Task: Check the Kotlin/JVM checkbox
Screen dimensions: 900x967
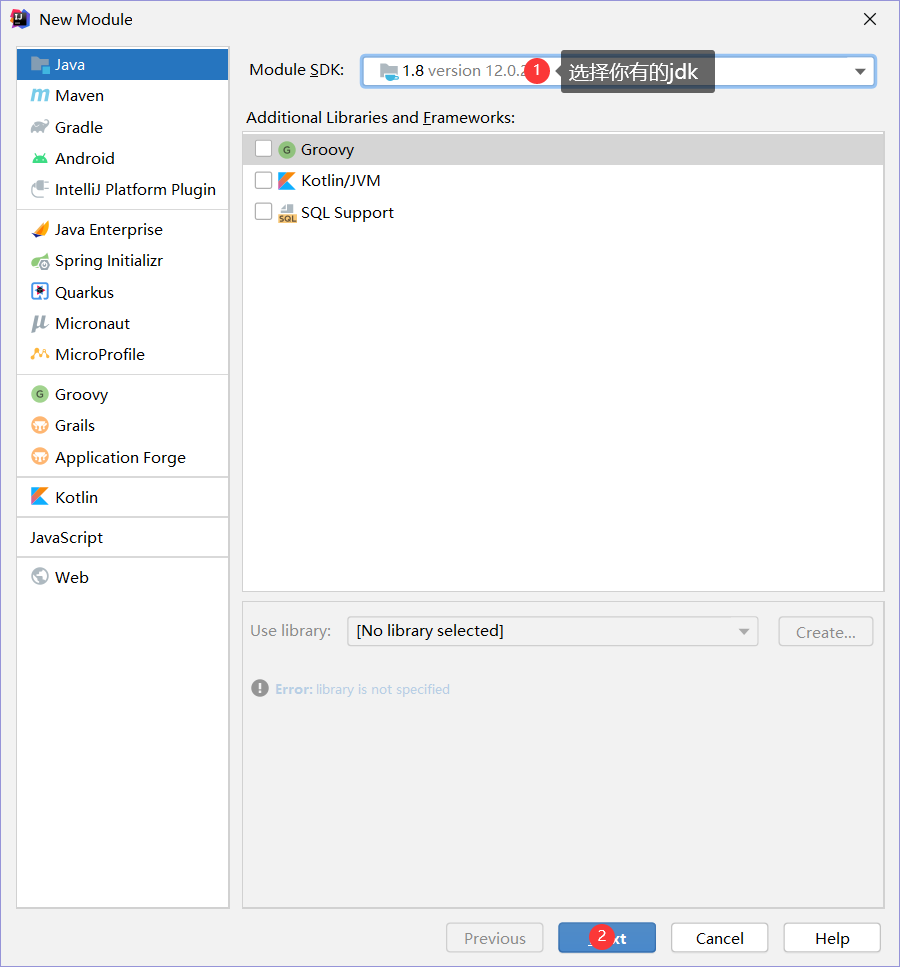Action: click(263, 180)
